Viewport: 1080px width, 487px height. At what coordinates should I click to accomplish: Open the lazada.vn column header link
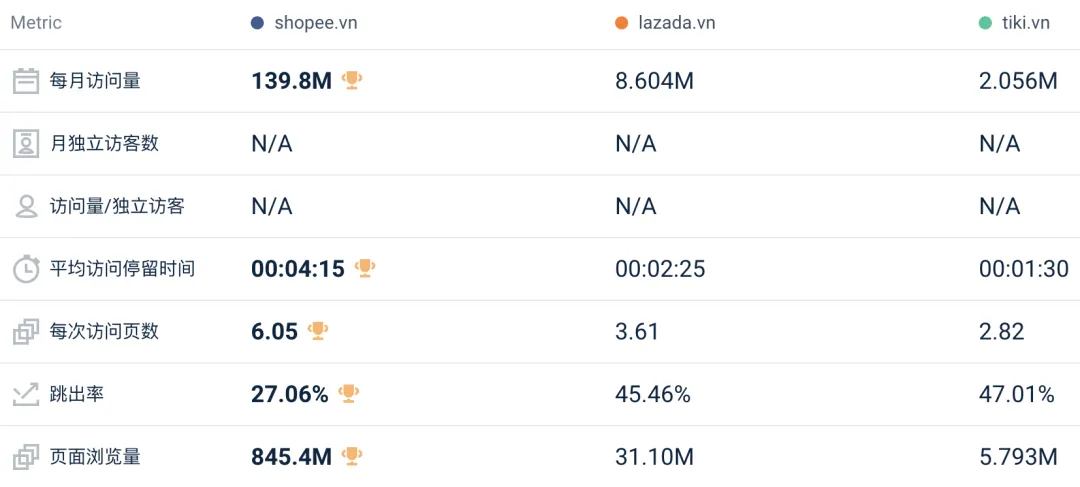(676, 23)
